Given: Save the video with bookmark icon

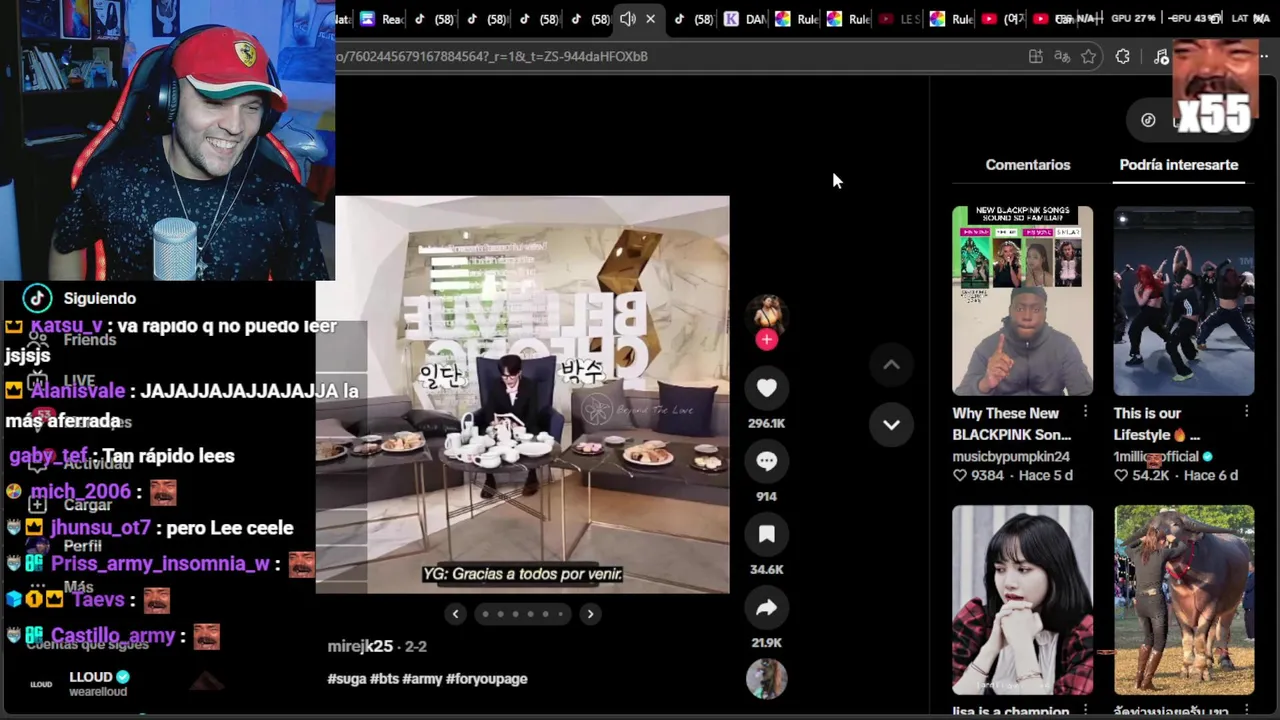Looking at the screenshot, I should 767,535.
